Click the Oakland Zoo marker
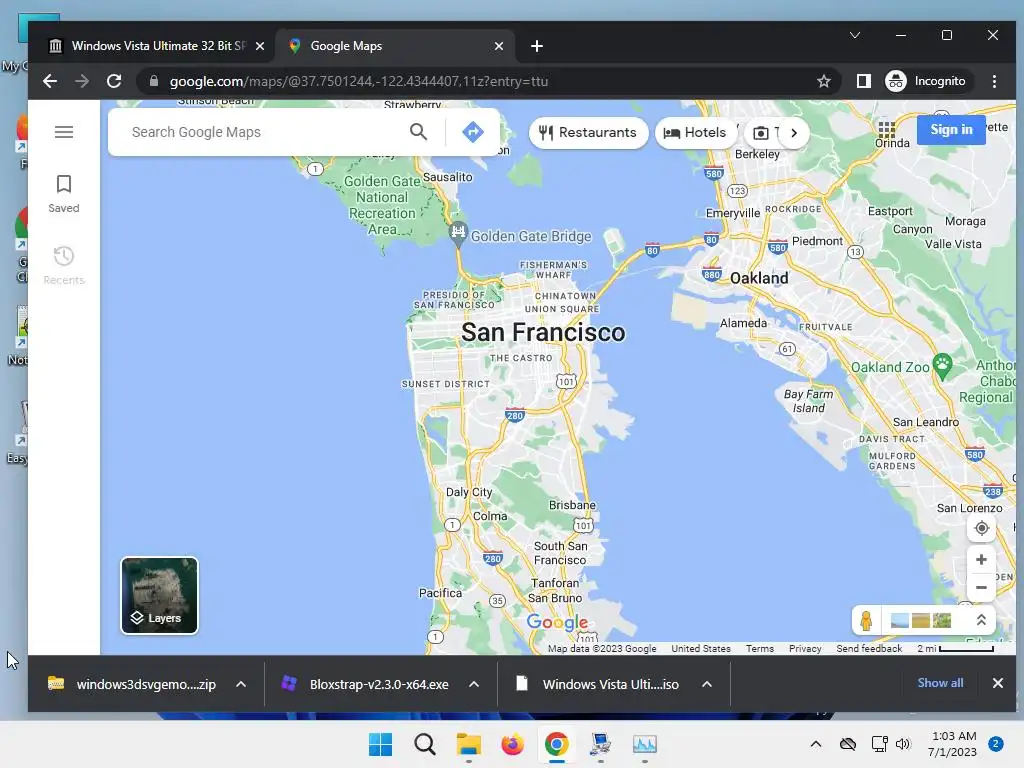This screenshot has height=768, width=1024. tap(942, 365)
